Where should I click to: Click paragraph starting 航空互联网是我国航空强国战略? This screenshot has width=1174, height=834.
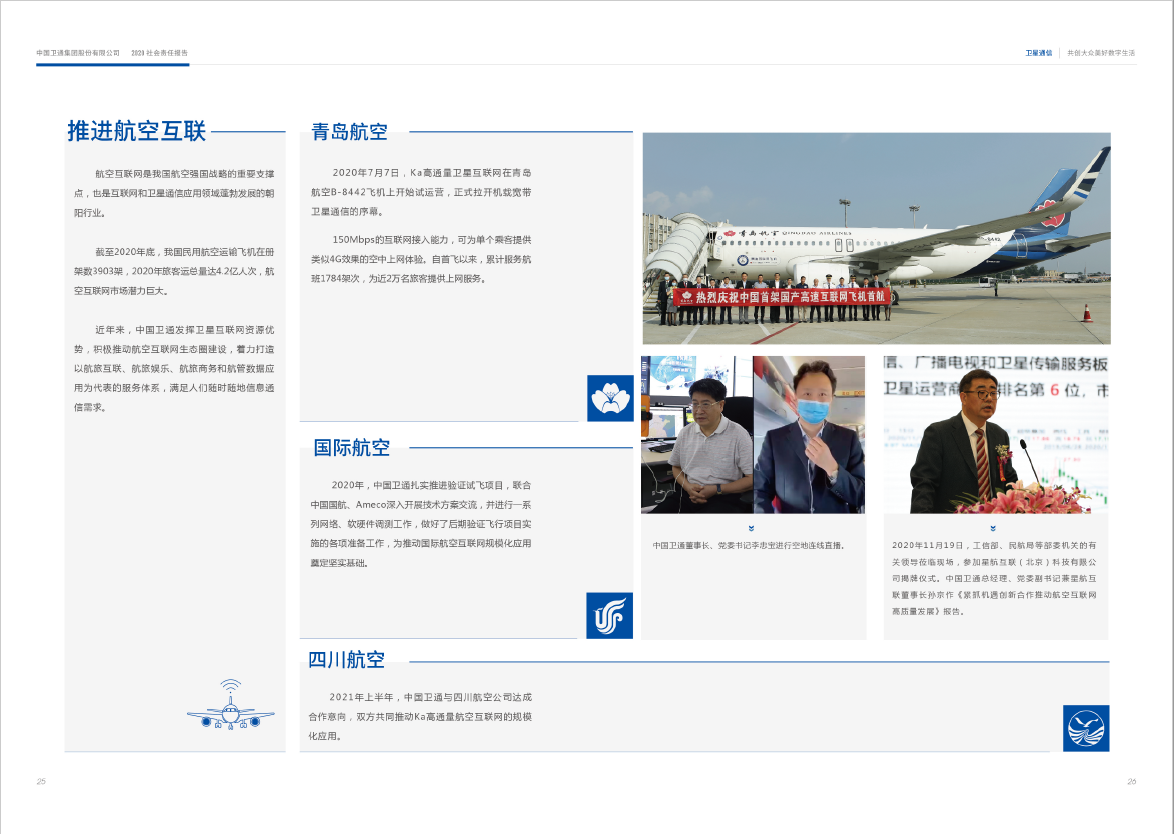tap(174, 193)
